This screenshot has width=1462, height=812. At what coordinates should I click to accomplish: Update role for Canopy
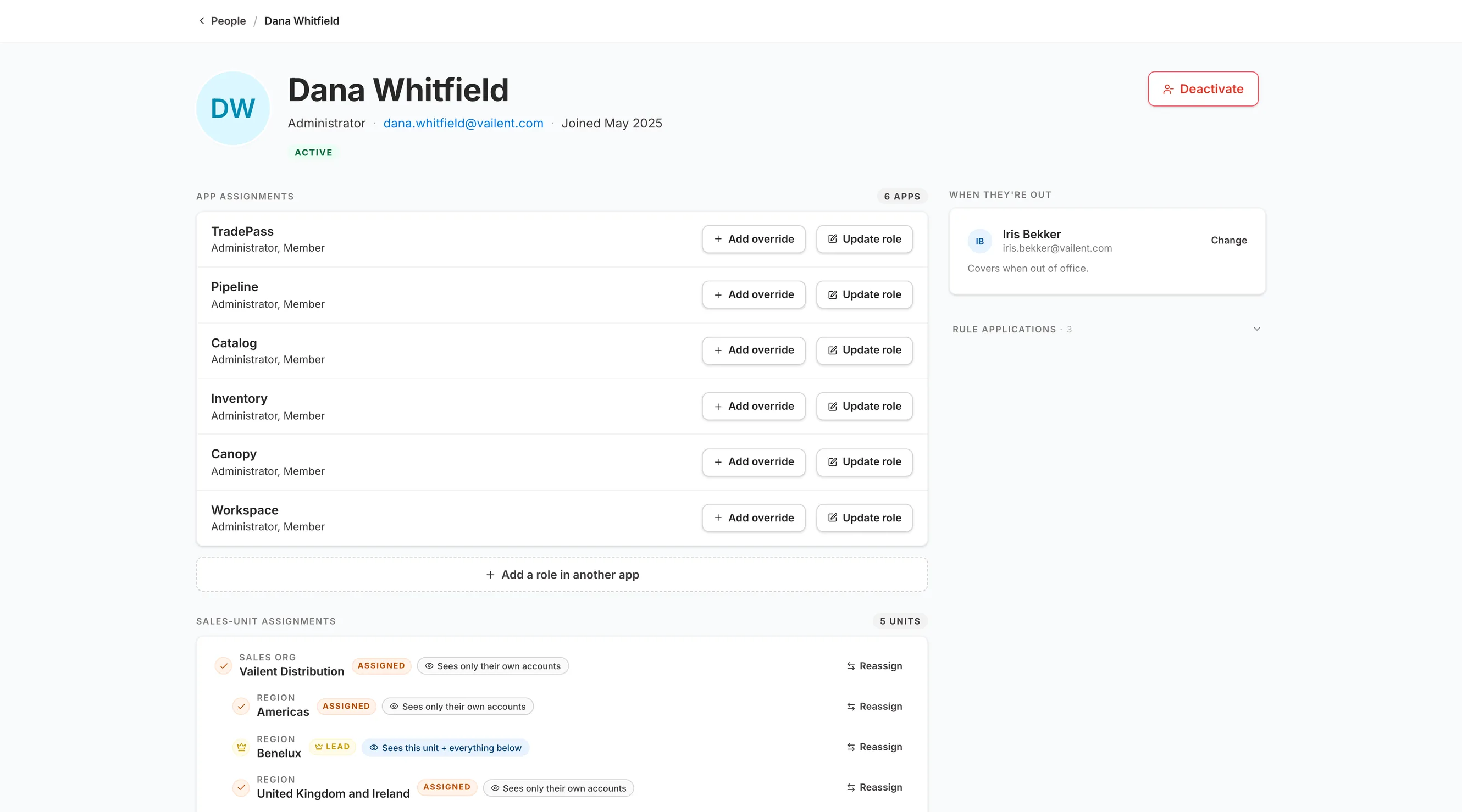(864, 462)
